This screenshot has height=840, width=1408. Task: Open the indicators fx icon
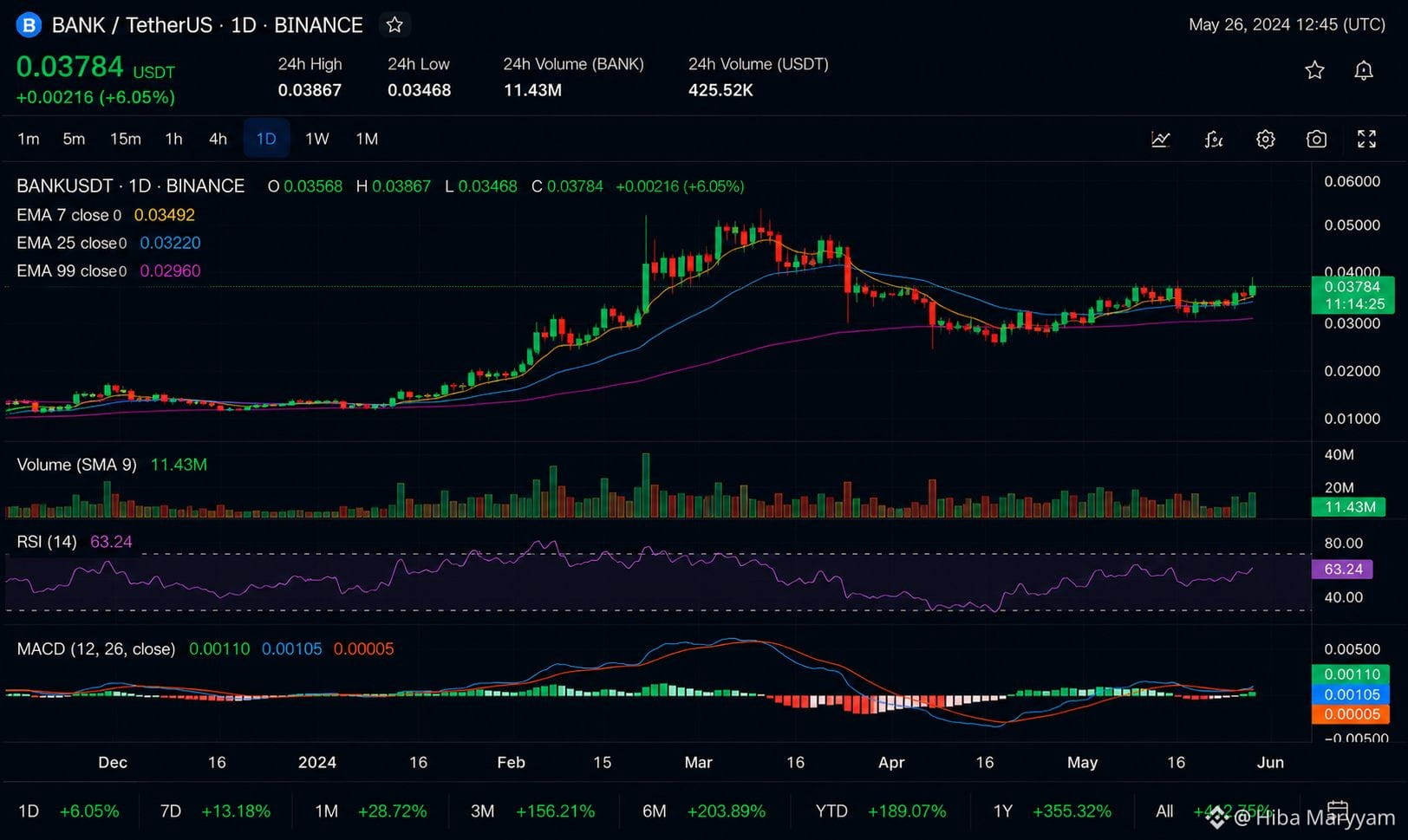1214,139
